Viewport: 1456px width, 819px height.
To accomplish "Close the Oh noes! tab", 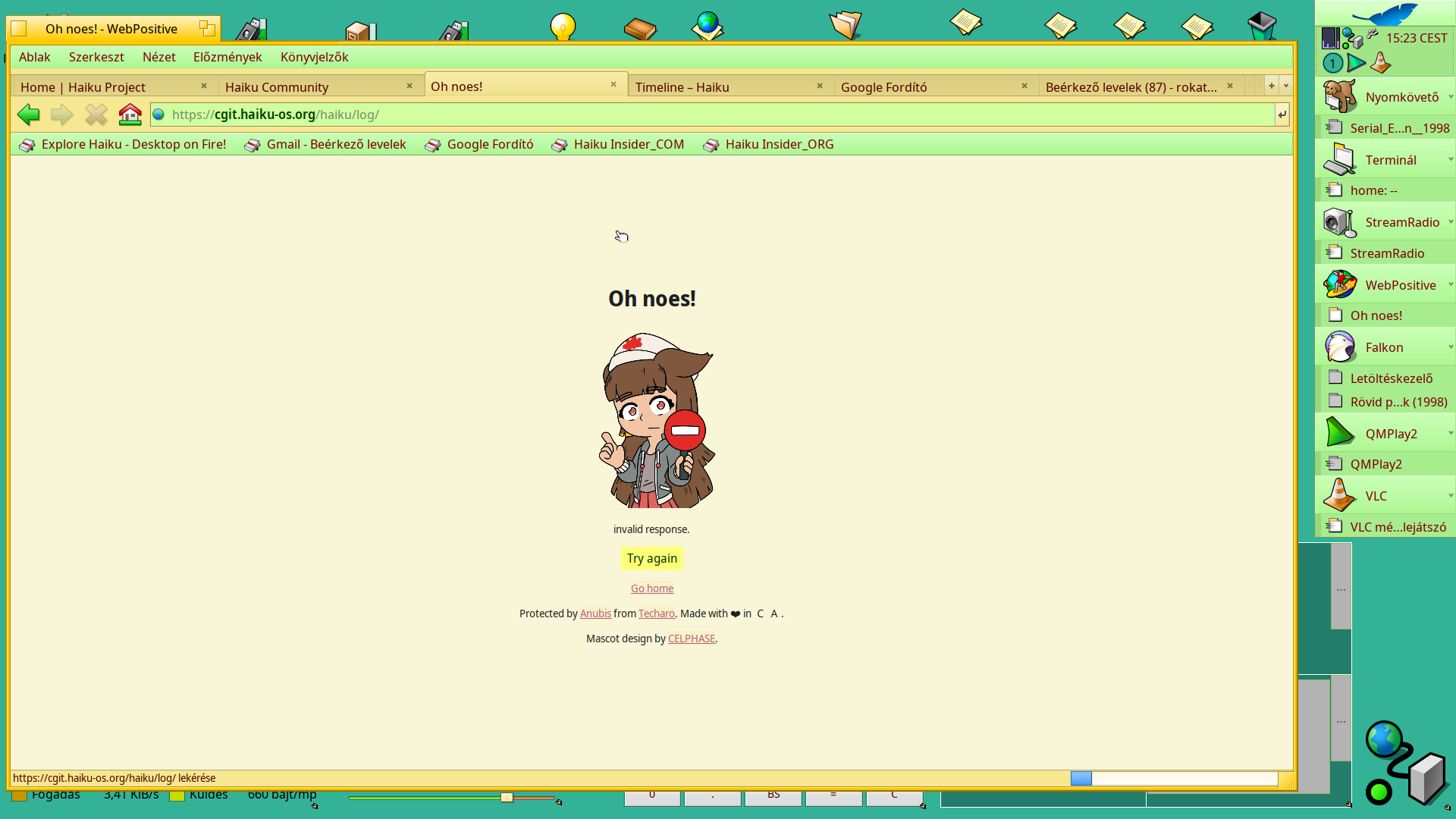I will coord(613,84).
